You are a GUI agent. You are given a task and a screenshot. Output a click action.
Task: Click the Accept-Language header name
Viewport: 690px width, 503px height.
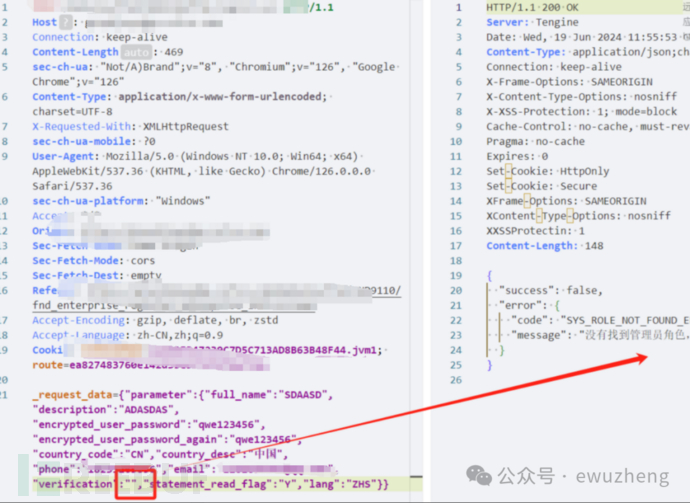coord(78,335)
